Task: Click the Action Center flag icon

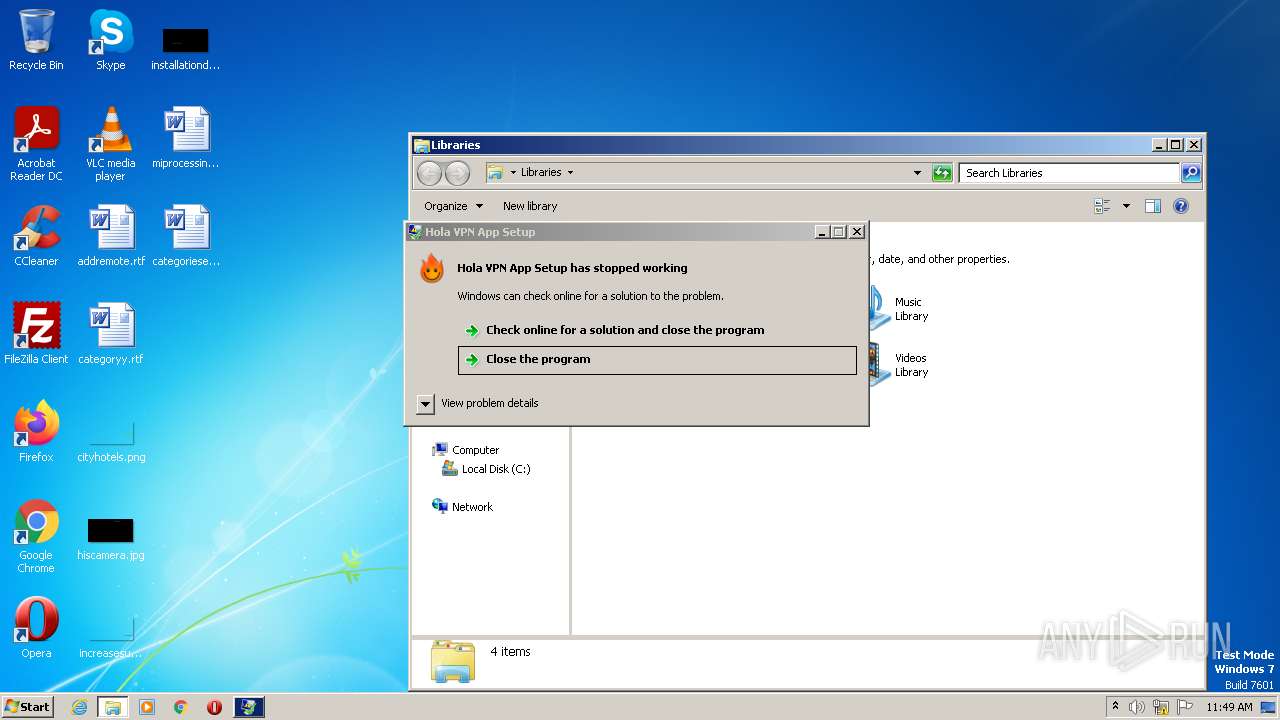Action: pos(1185,707)
